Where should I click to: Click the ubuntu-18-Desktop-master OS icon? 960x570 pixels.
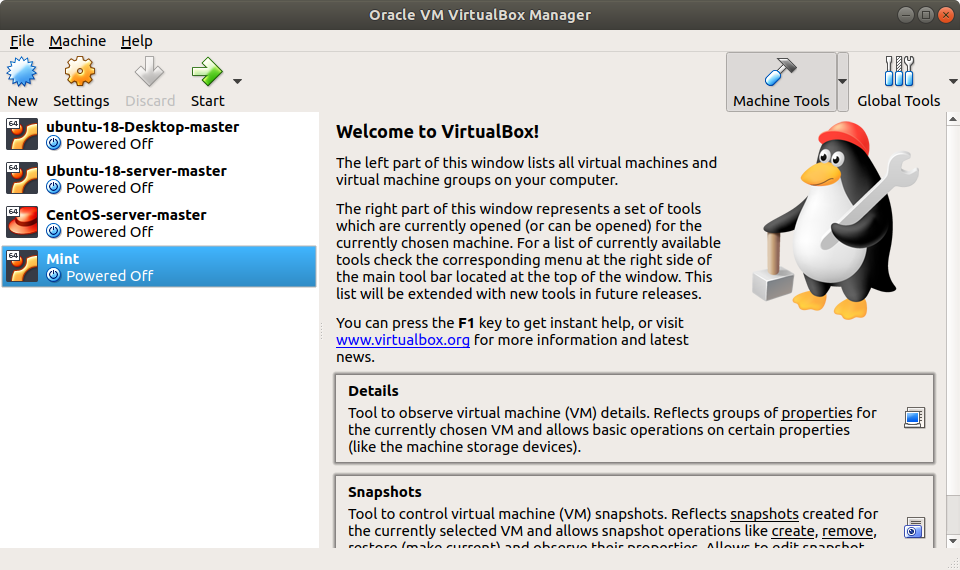point(22,135)
